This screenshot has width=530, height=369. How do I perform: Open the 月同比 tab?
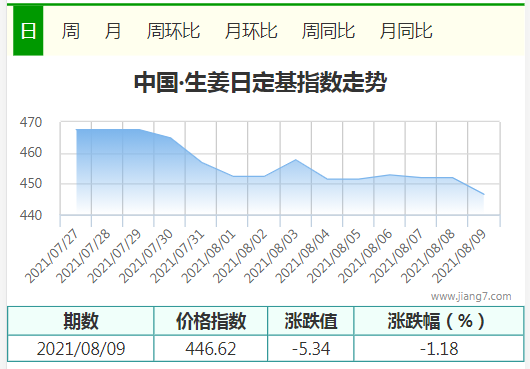pos(406,31)
